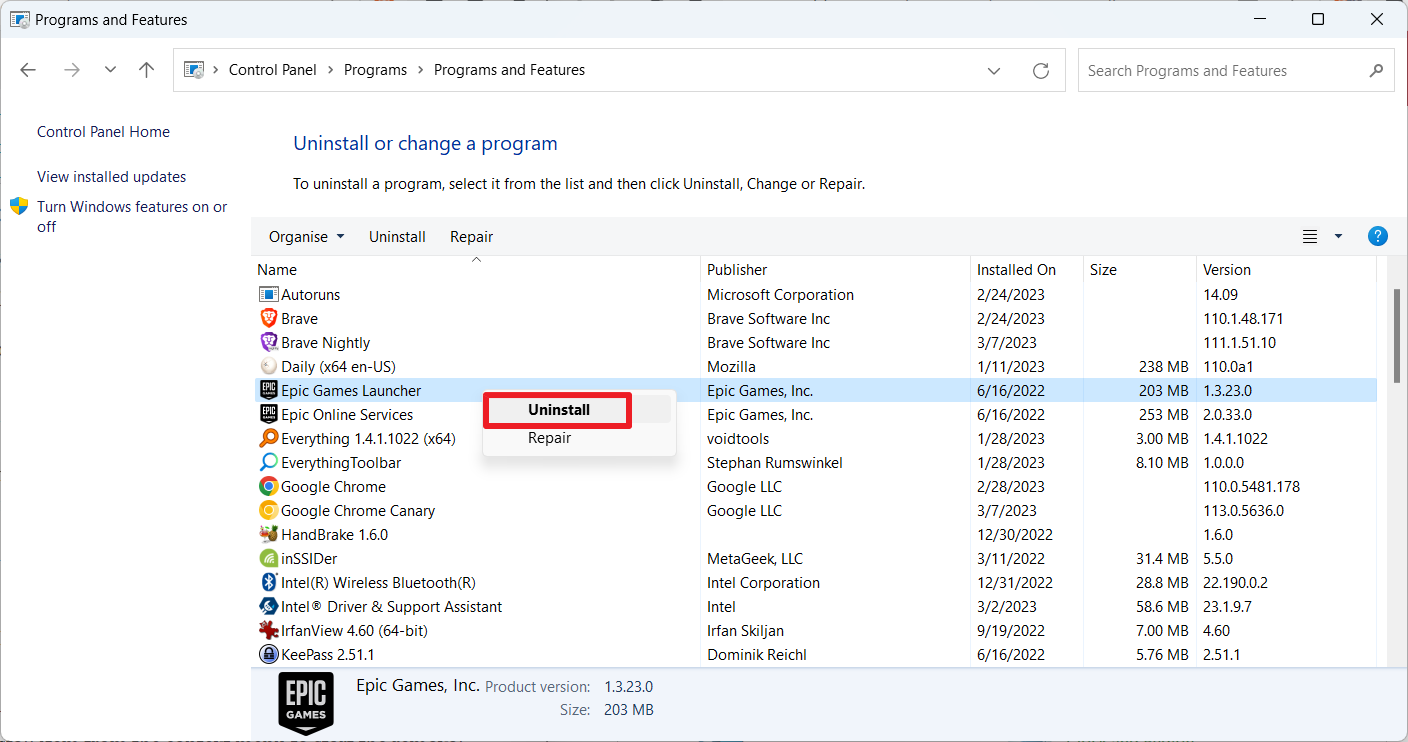Click the Autoruns program icon
The height and width of the screenshot is (742, 1408).
pyautogui.click(x=268, y=295)
